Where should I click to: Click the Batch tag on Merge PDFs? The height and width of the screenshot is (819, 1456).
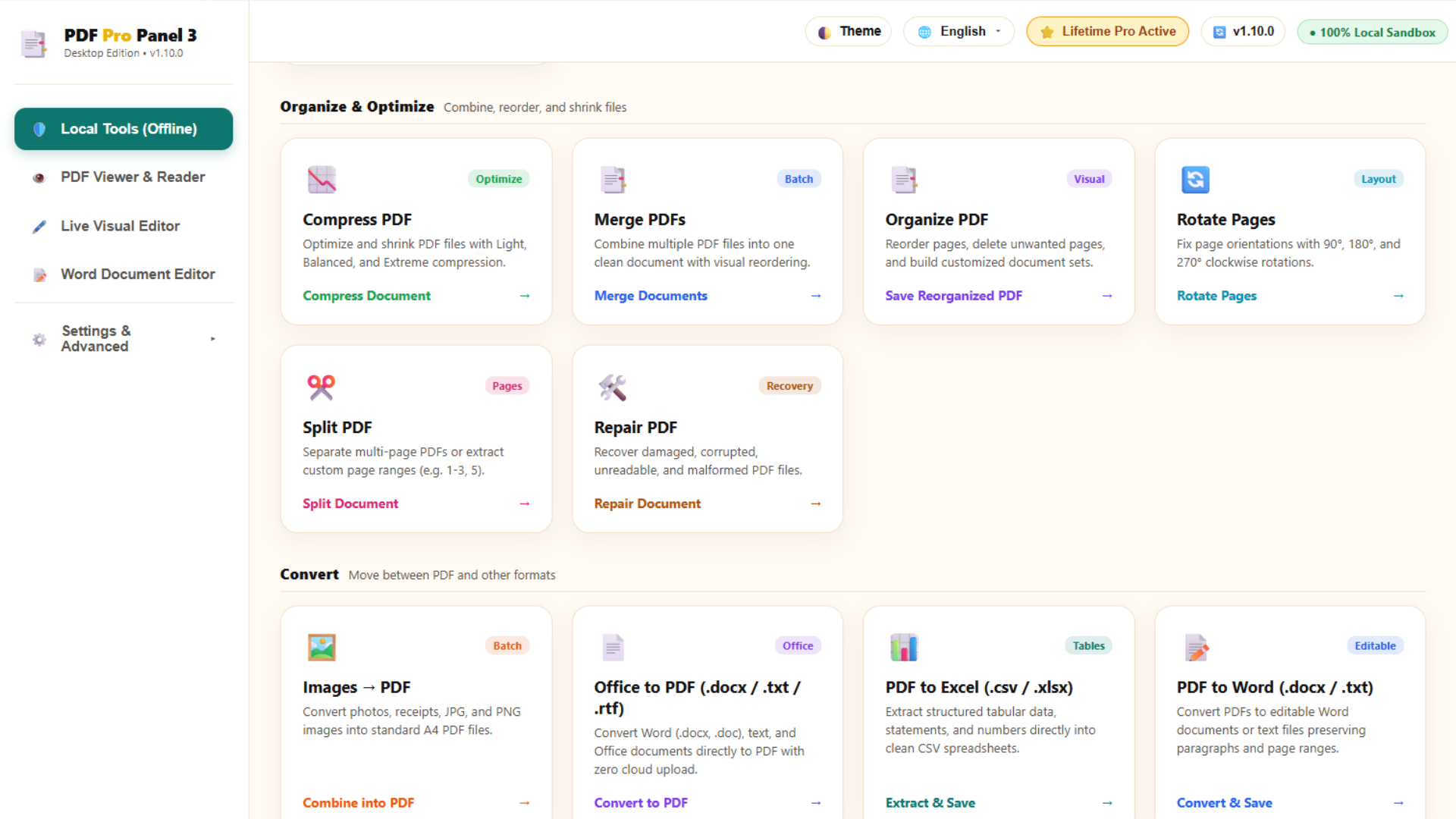pyautogui.click(x=799, y=179)
